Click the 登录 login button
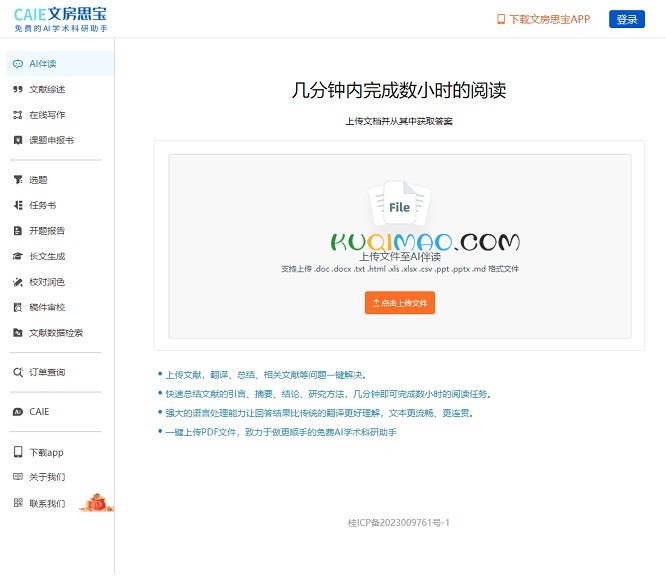Image resolution: width=666 pixels, height=582 pixels. click(x=627, y=19)
